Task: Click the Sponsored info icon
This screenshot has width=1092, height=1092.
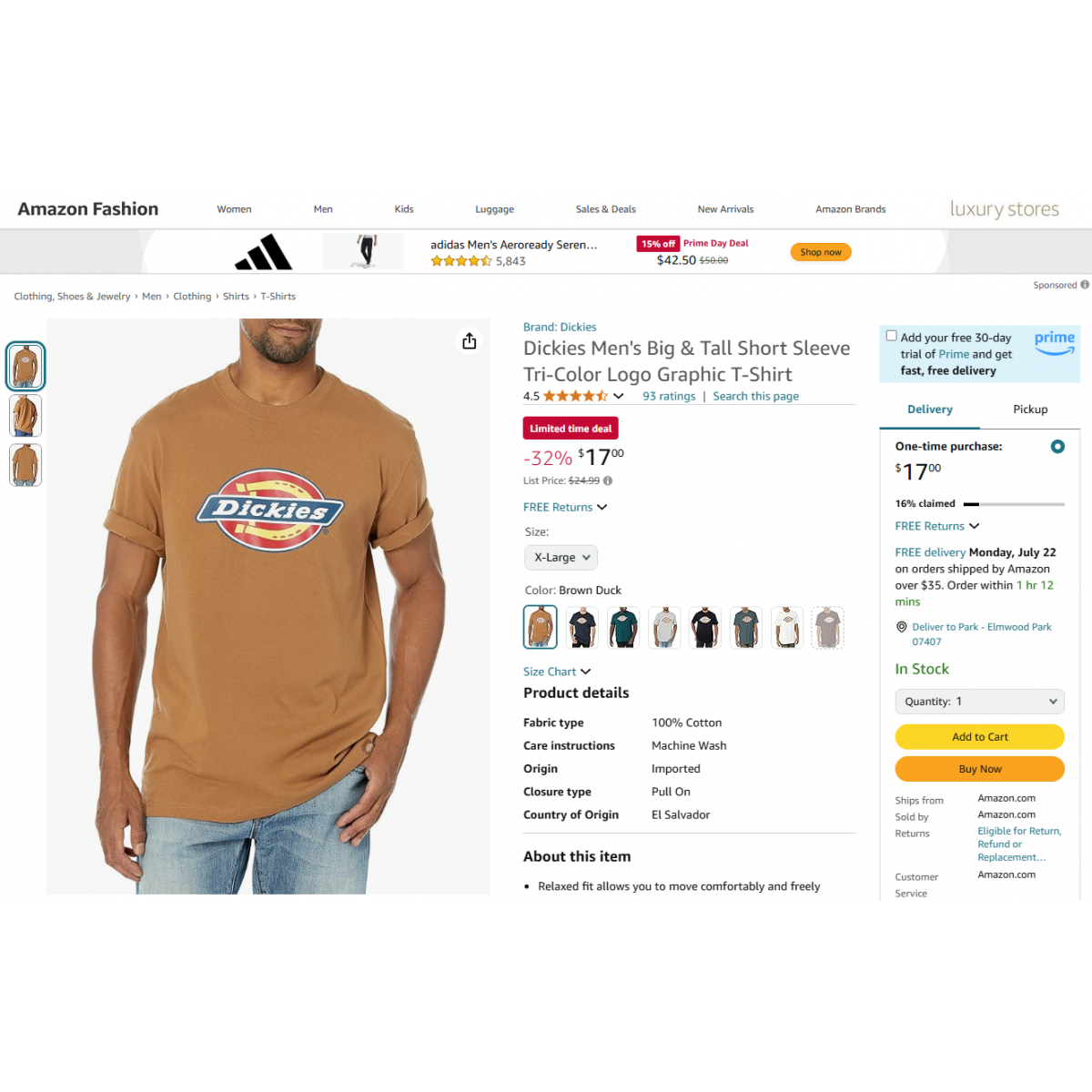Action: [x=1085, y=285]
